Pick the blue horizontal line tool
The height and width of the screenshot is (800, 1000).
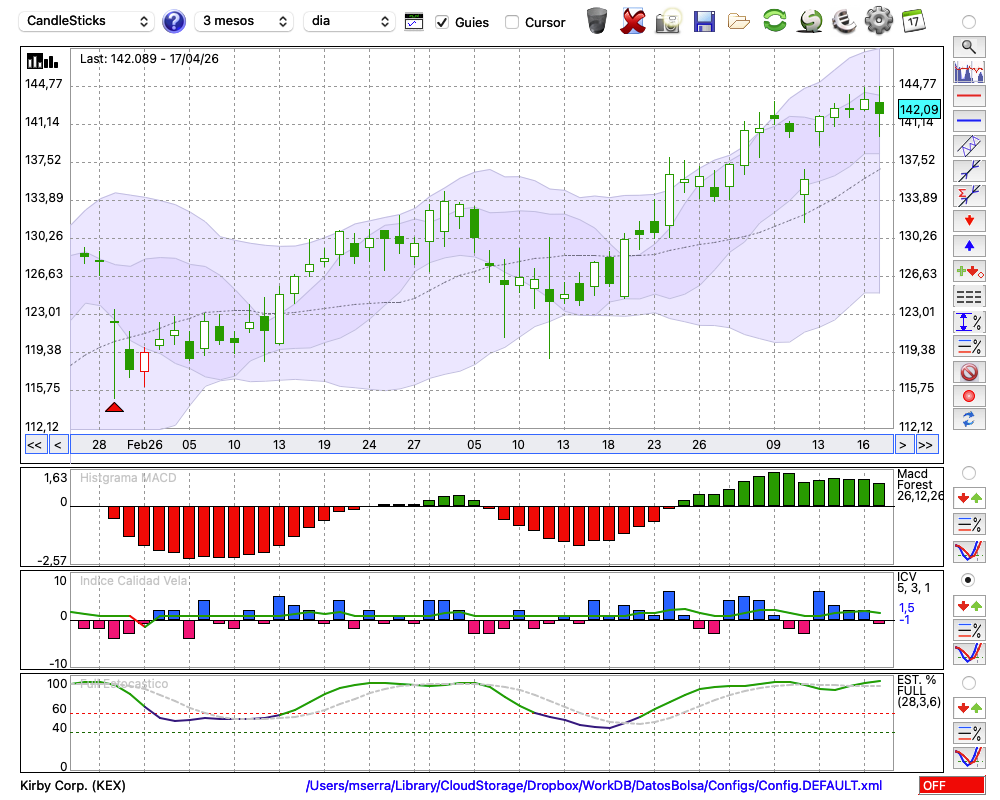point(969,121)
